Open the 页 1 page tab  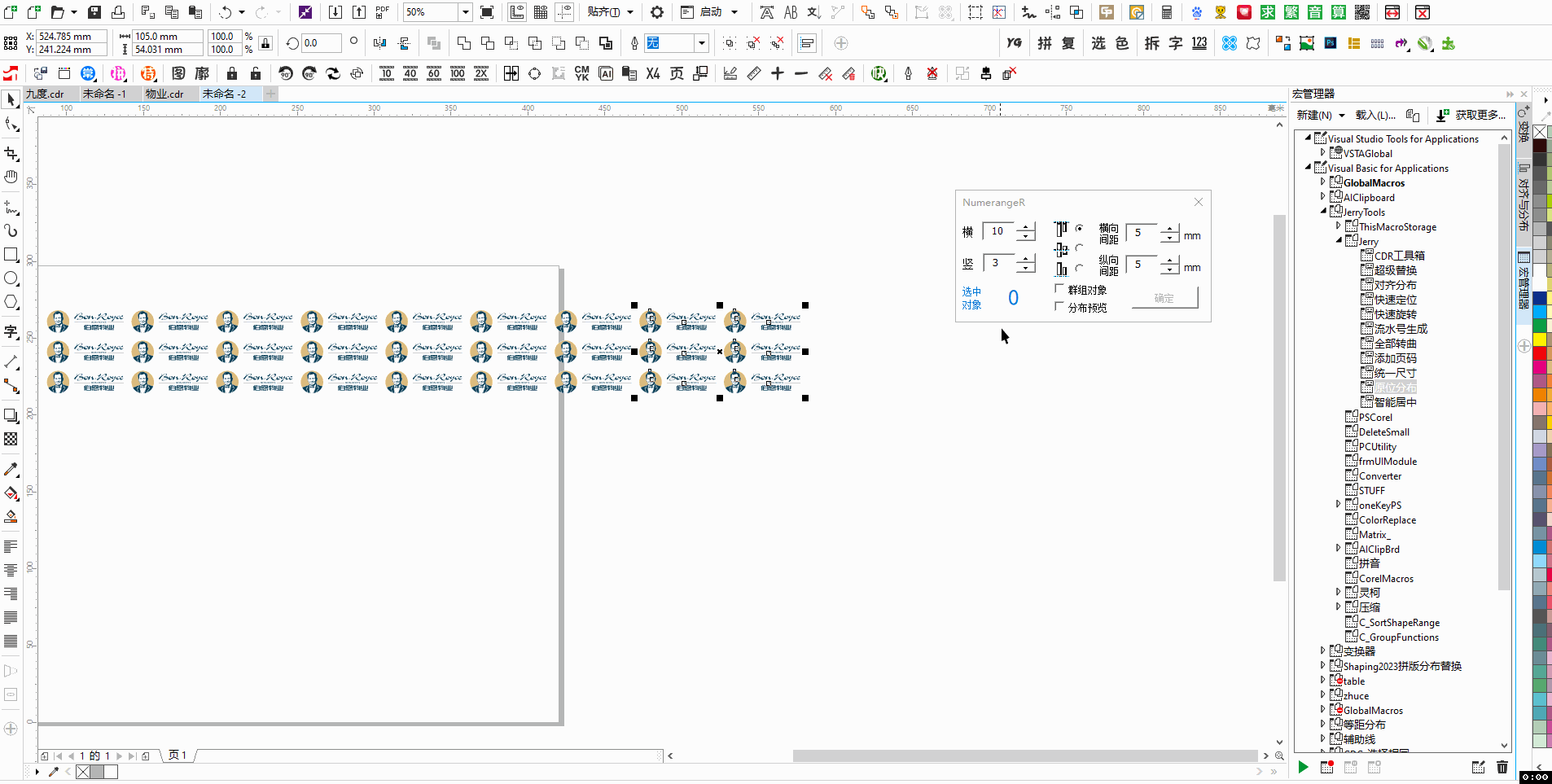178,756
